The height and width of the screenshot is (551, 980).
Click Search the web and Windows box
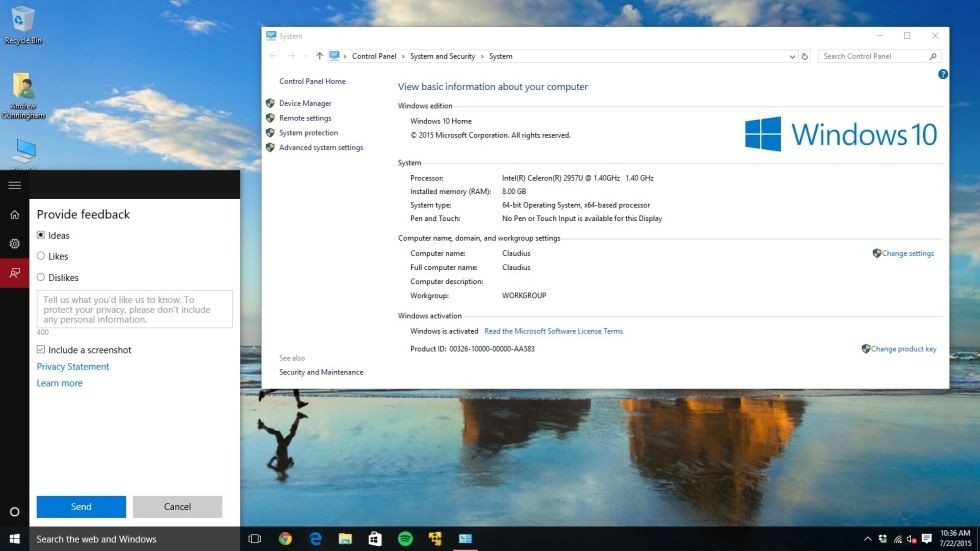click(x=134, y=539)
